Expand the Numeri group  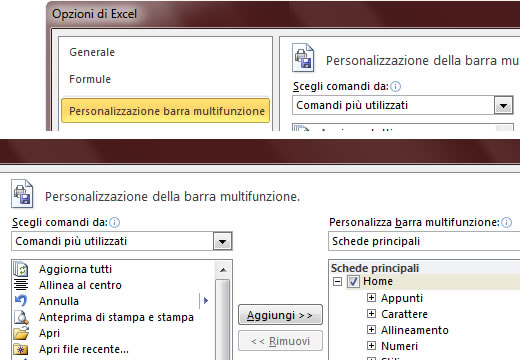point(371,345)
